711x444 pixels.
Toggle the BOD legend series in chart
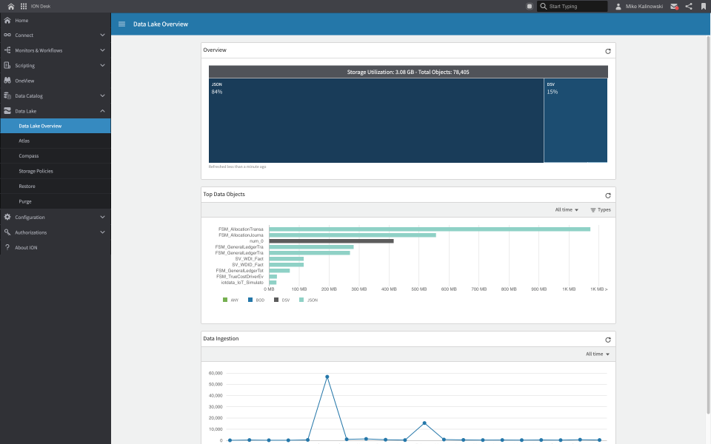click(x=256, y=300)
